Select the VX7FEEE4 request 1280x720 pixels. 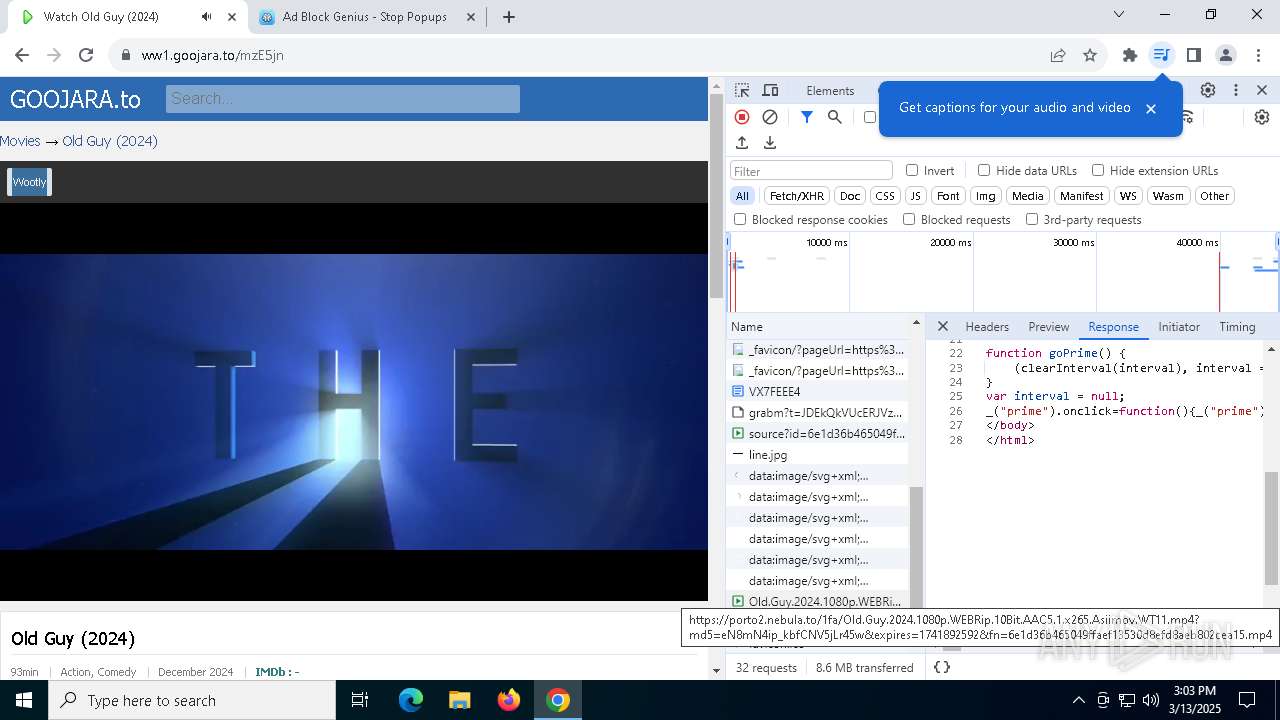817,392
